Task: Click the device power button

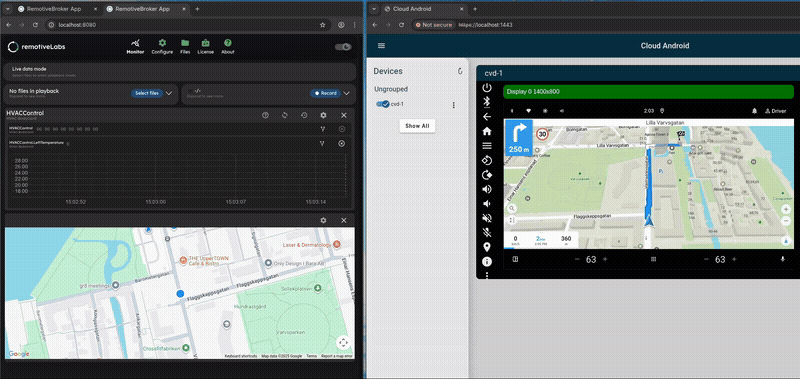Action: pyautogui.click(x=487, y=88)
